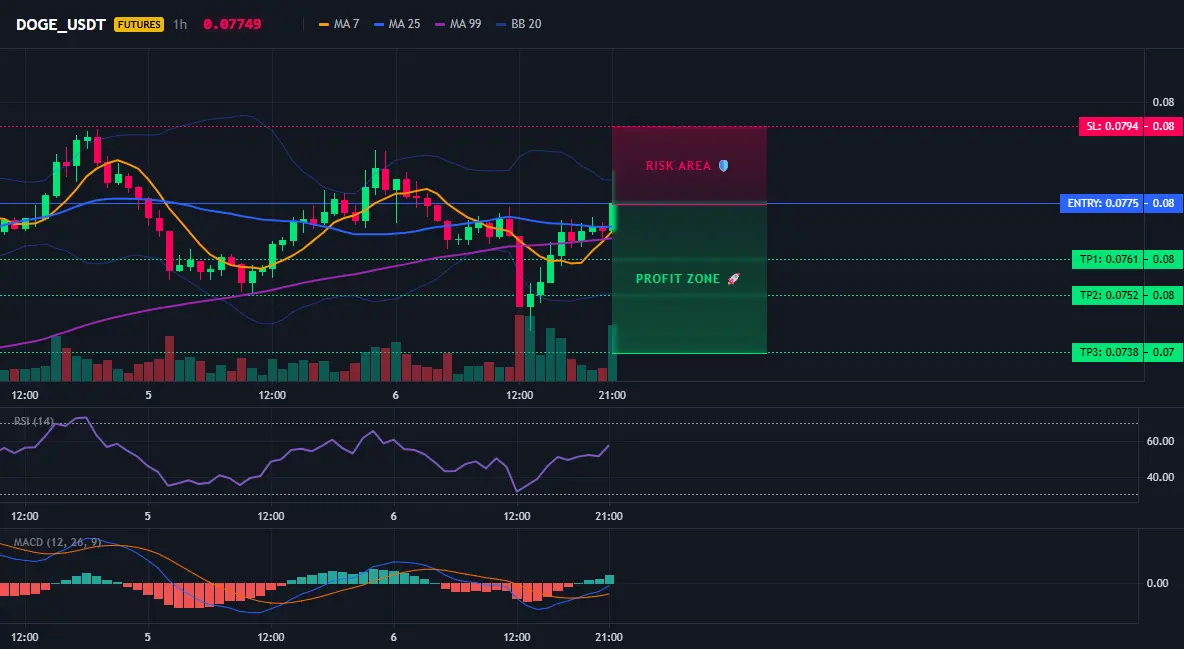The height and width of the screenshot is (649, 1184).
Task: Toggle the BB 20 legend item
Action: click(519, 24)
